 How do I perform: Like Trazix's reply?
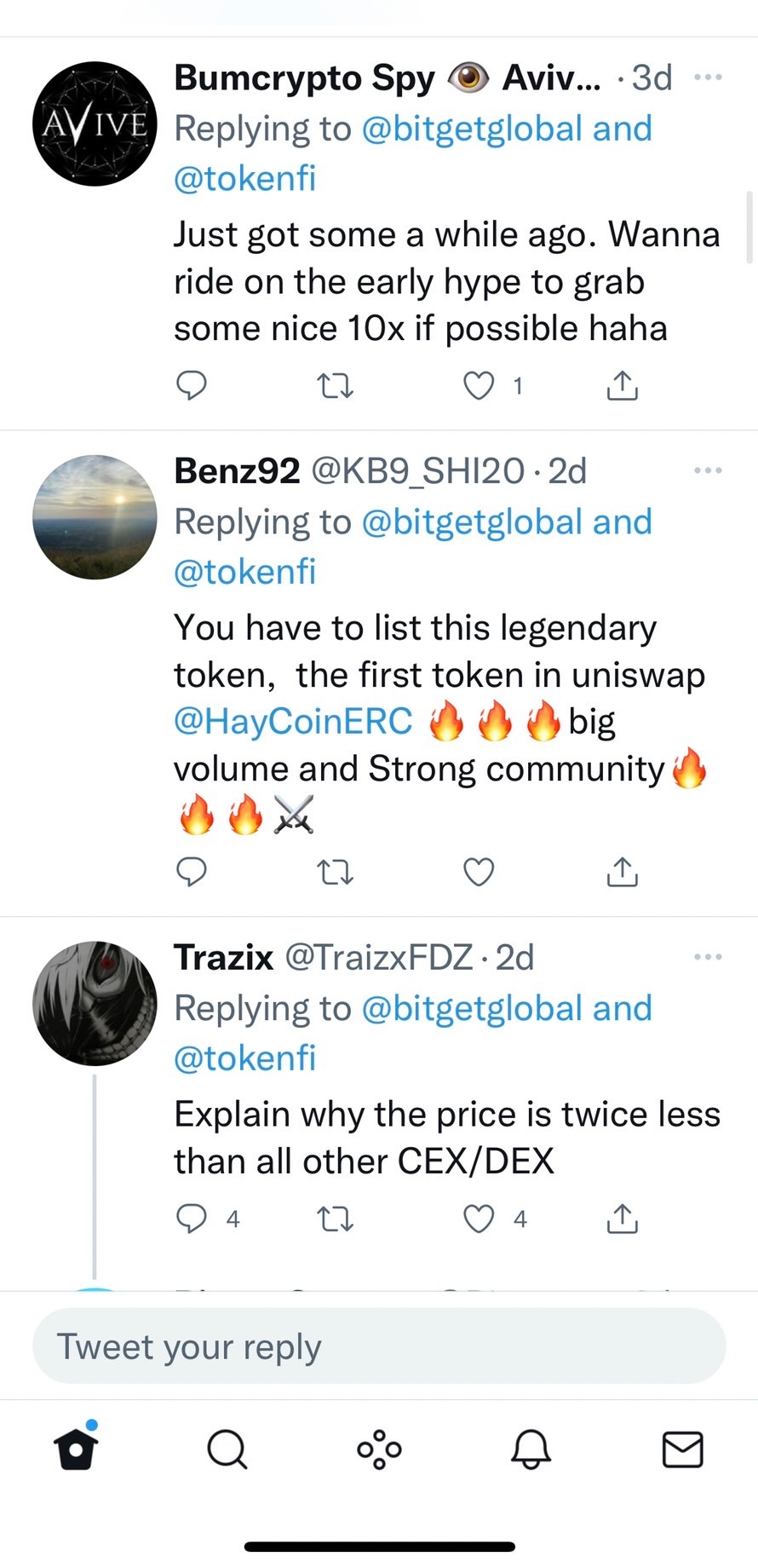click(479, 1219)
